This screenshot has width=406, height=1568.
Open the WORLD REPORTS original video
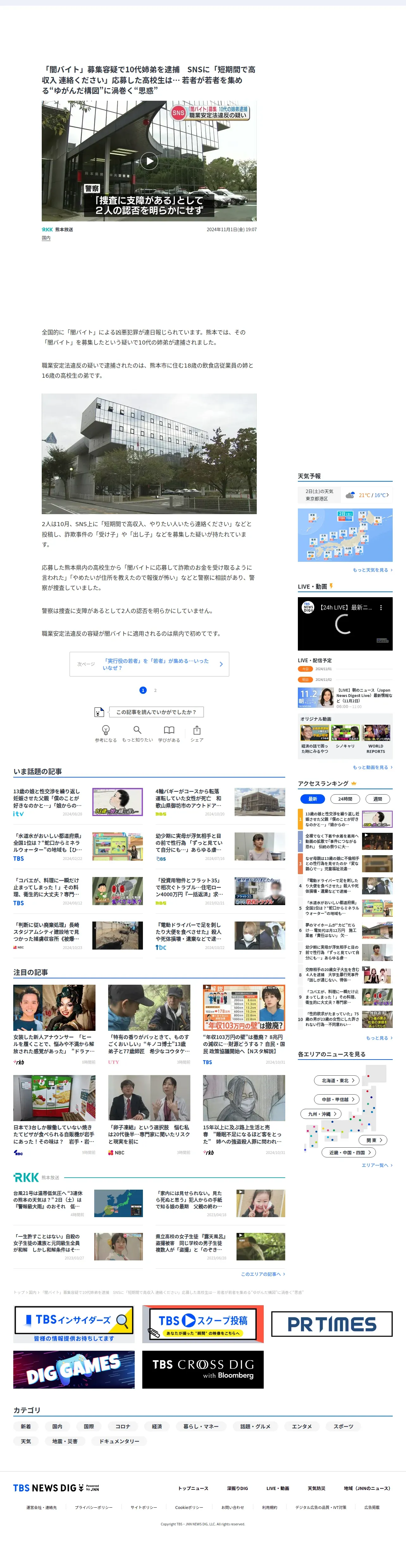click(x=376, y=739)
